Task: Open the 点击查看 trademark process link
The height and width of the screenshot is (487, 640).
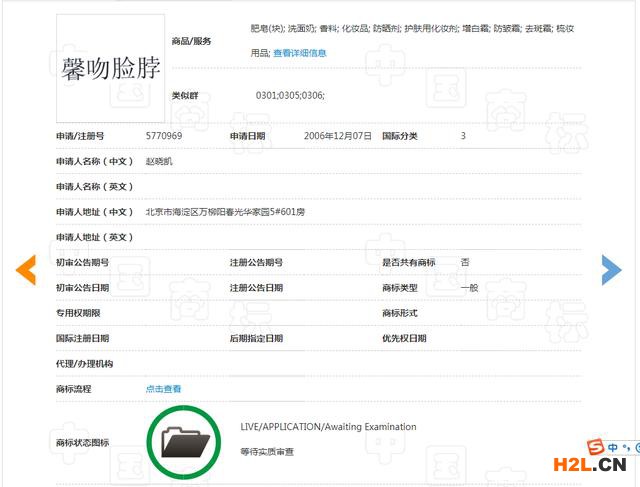Action: 163,389
